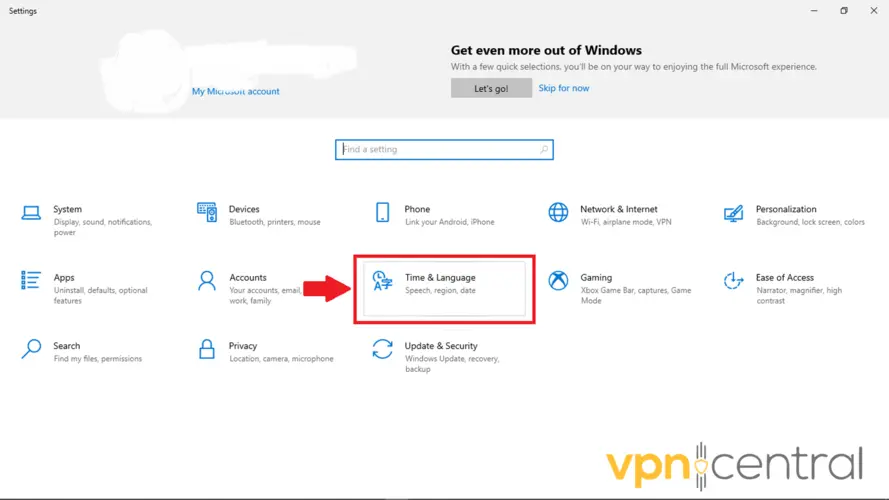
Task: Click the Time & Language icon
Action: tap(382, 281)
